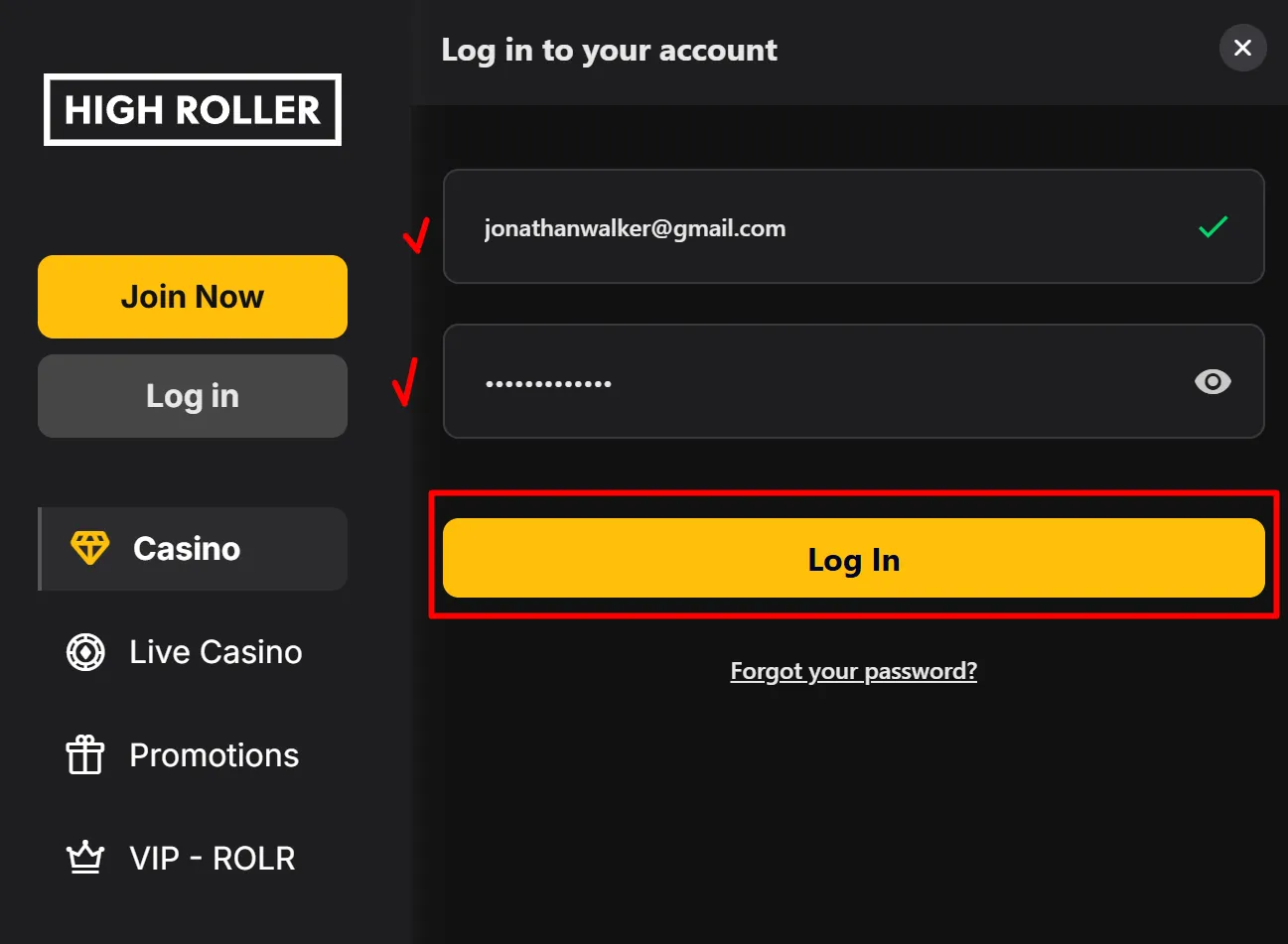Click the Live Casino chip icon
The height and width of the screenshot is (944, 1288).
point(85,652)
